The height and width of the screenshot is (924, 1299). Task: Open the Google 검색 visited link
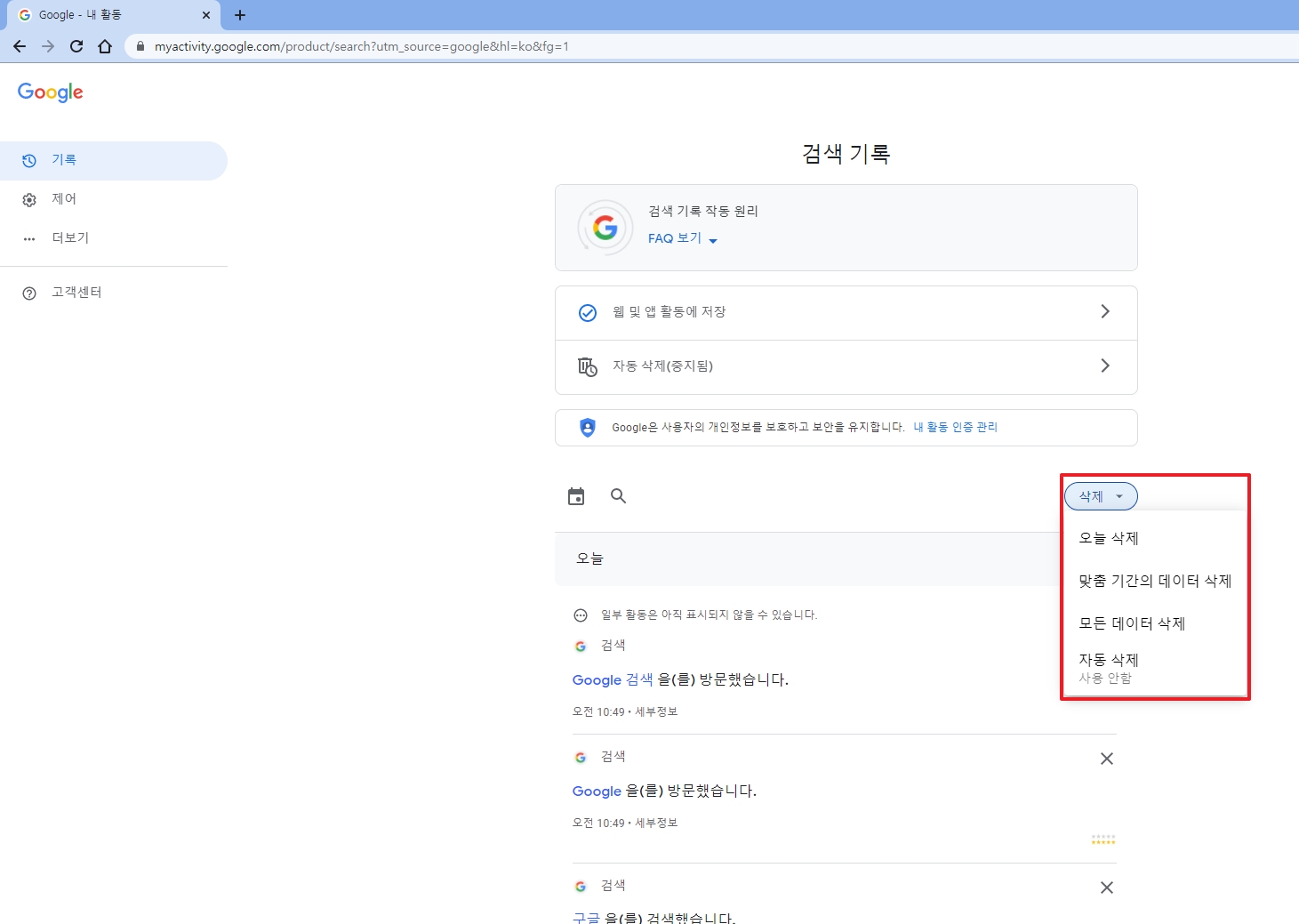click(613, 679)
